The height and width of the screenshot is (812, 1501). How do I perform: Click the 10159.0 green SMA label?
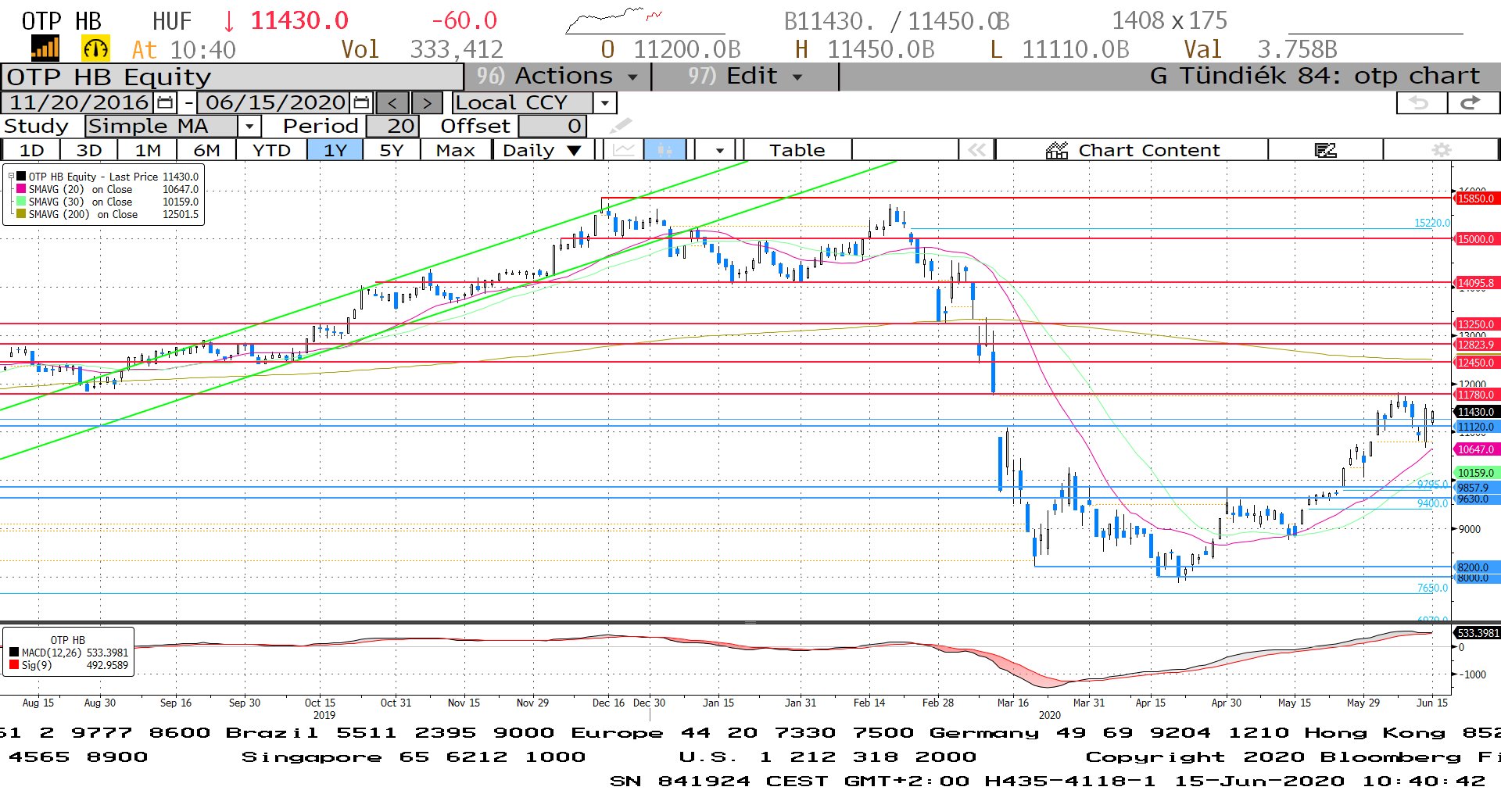tap(1476, 473)
